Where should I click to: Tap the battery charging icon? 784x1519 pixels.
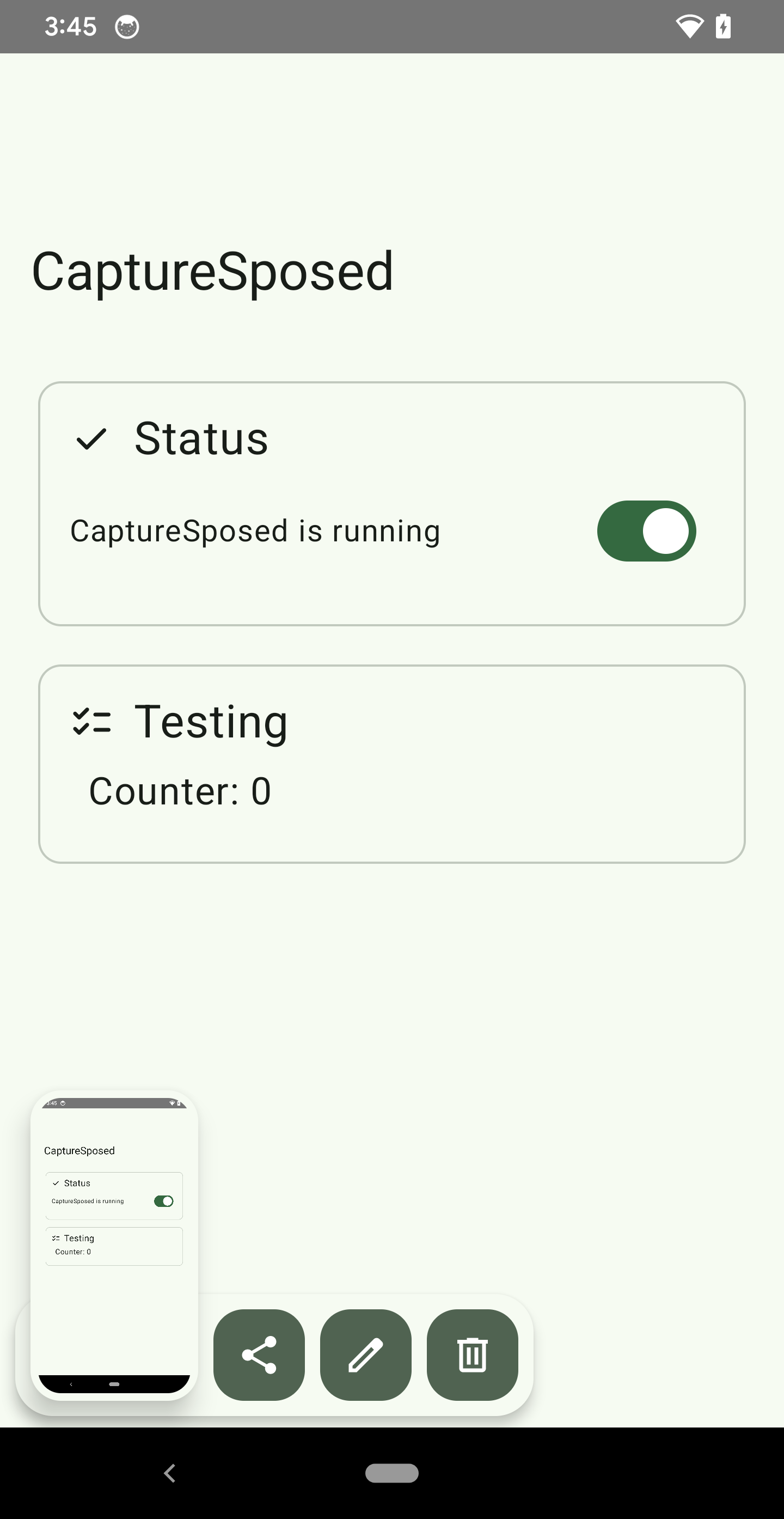(x=723, y=27)
